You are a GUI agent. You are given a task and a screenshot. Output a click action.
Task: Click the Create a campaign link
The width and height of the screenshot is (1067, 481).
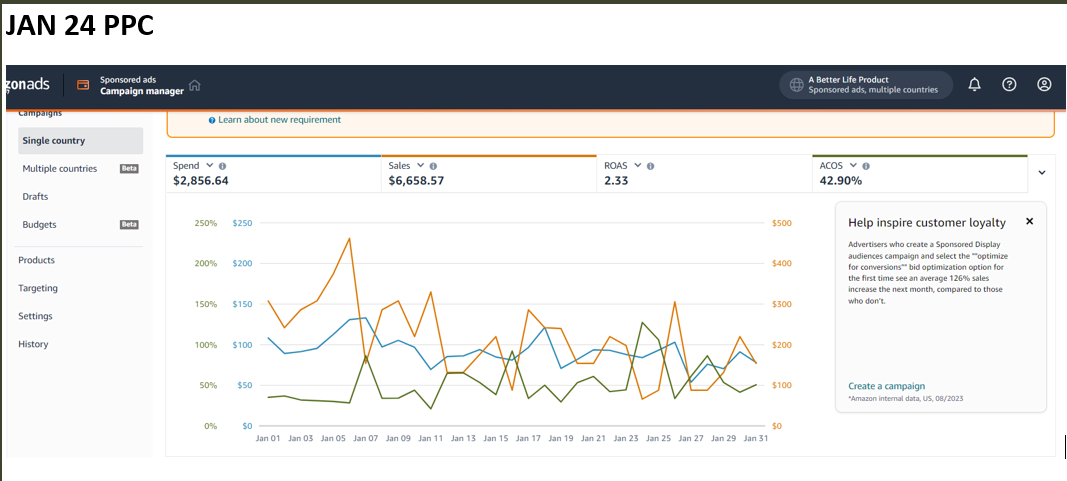pyautogui.click(x=886, y=386)
